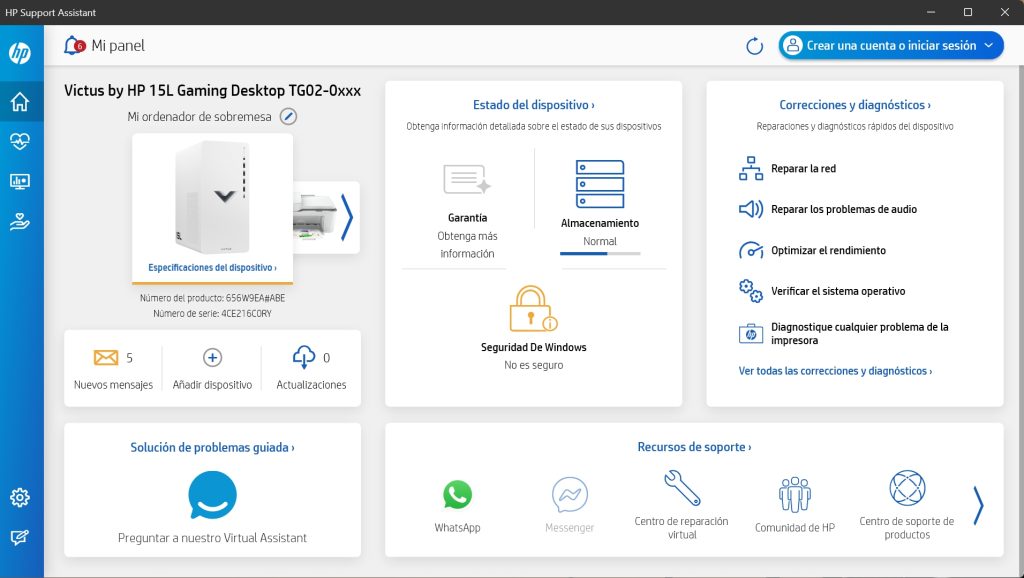
Task: Select the printer device thumbnail
Action: [x=316, y=217]
